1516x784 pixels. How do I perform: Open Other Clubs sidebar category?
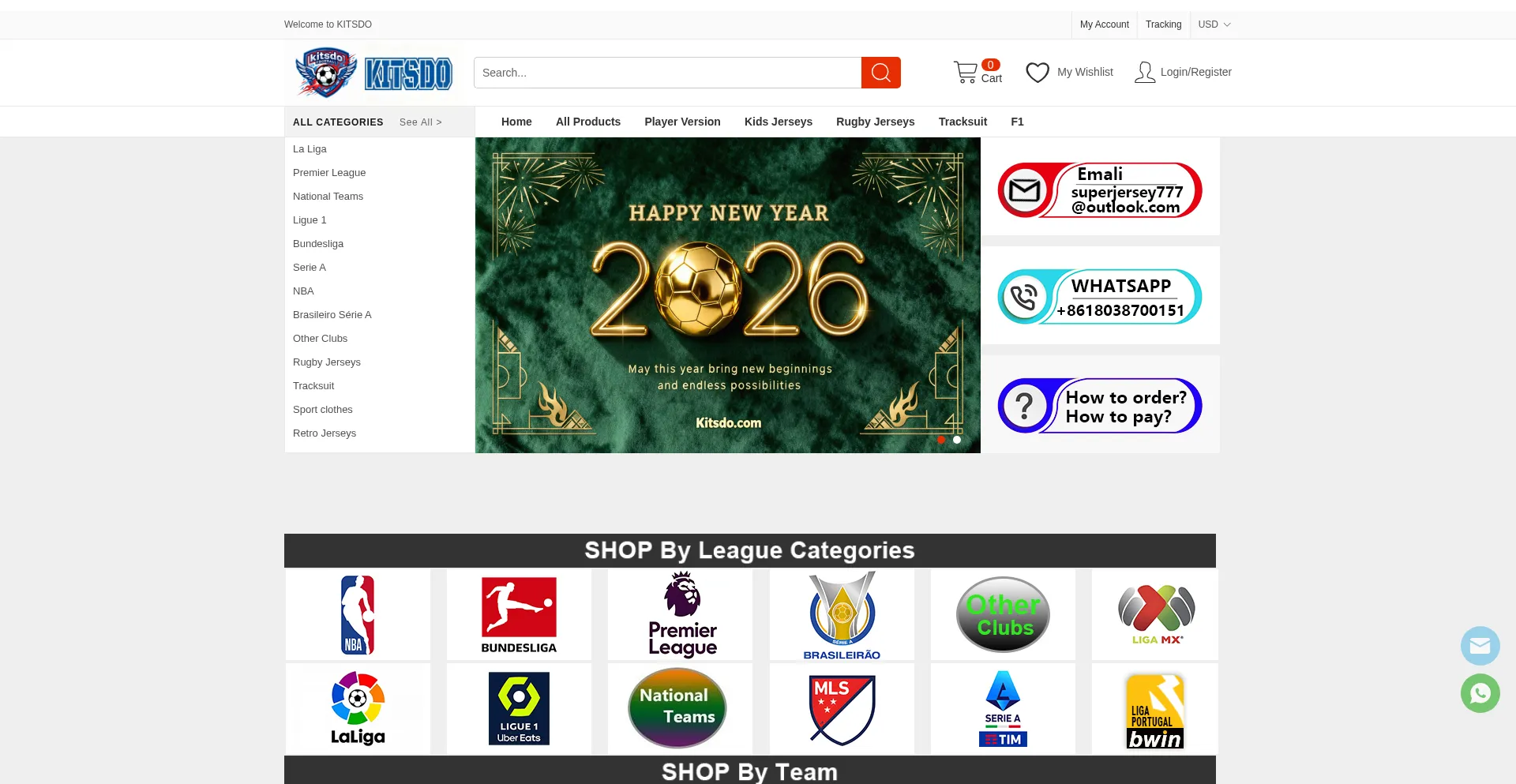[320, 339]
